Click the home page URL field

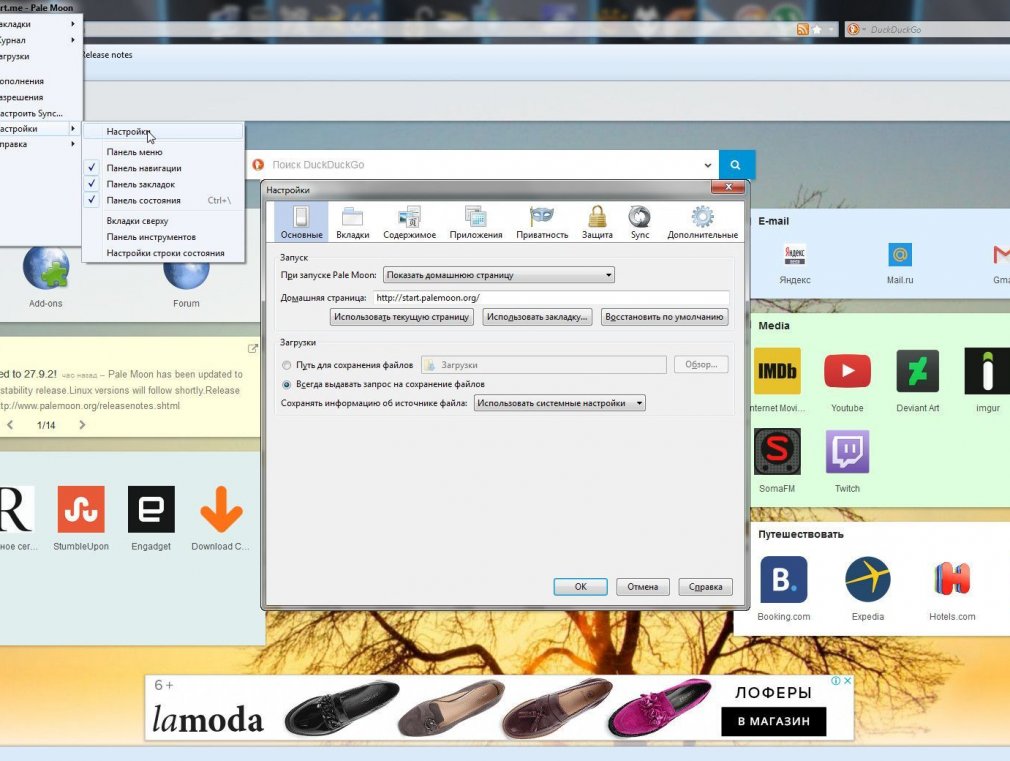[x=551, y=298]
